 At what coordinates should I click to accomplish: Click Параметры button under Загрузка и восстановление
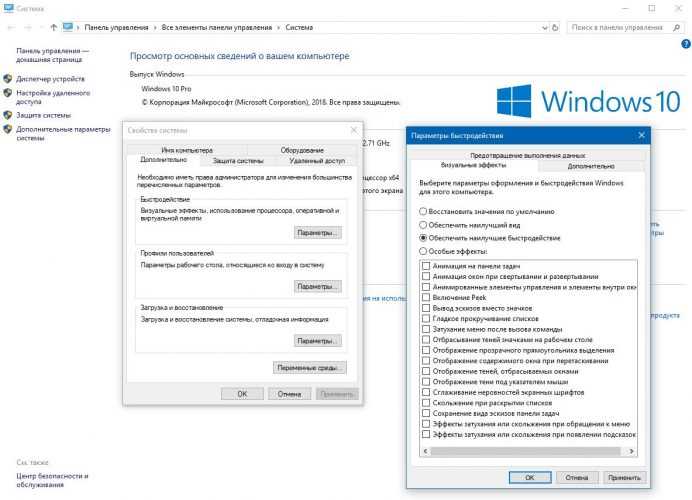coord(318,341)
